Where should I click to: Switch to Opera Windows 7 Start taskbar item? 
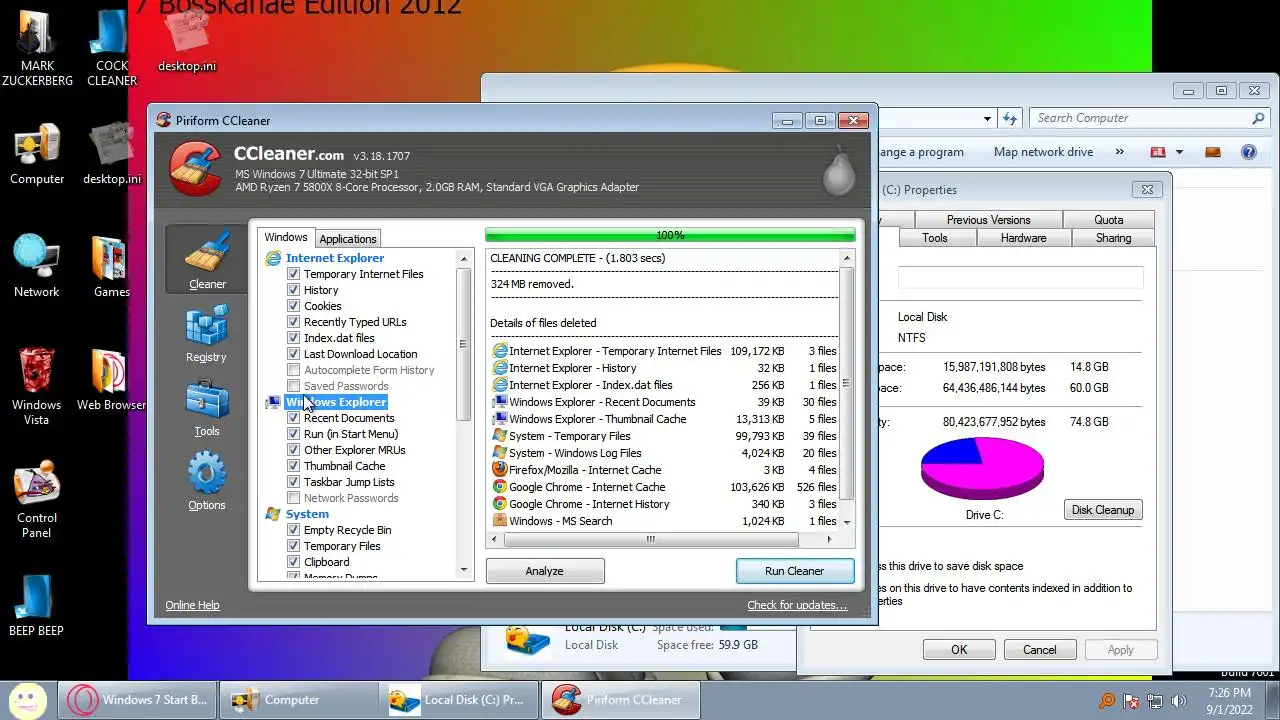tap(137, 700)
